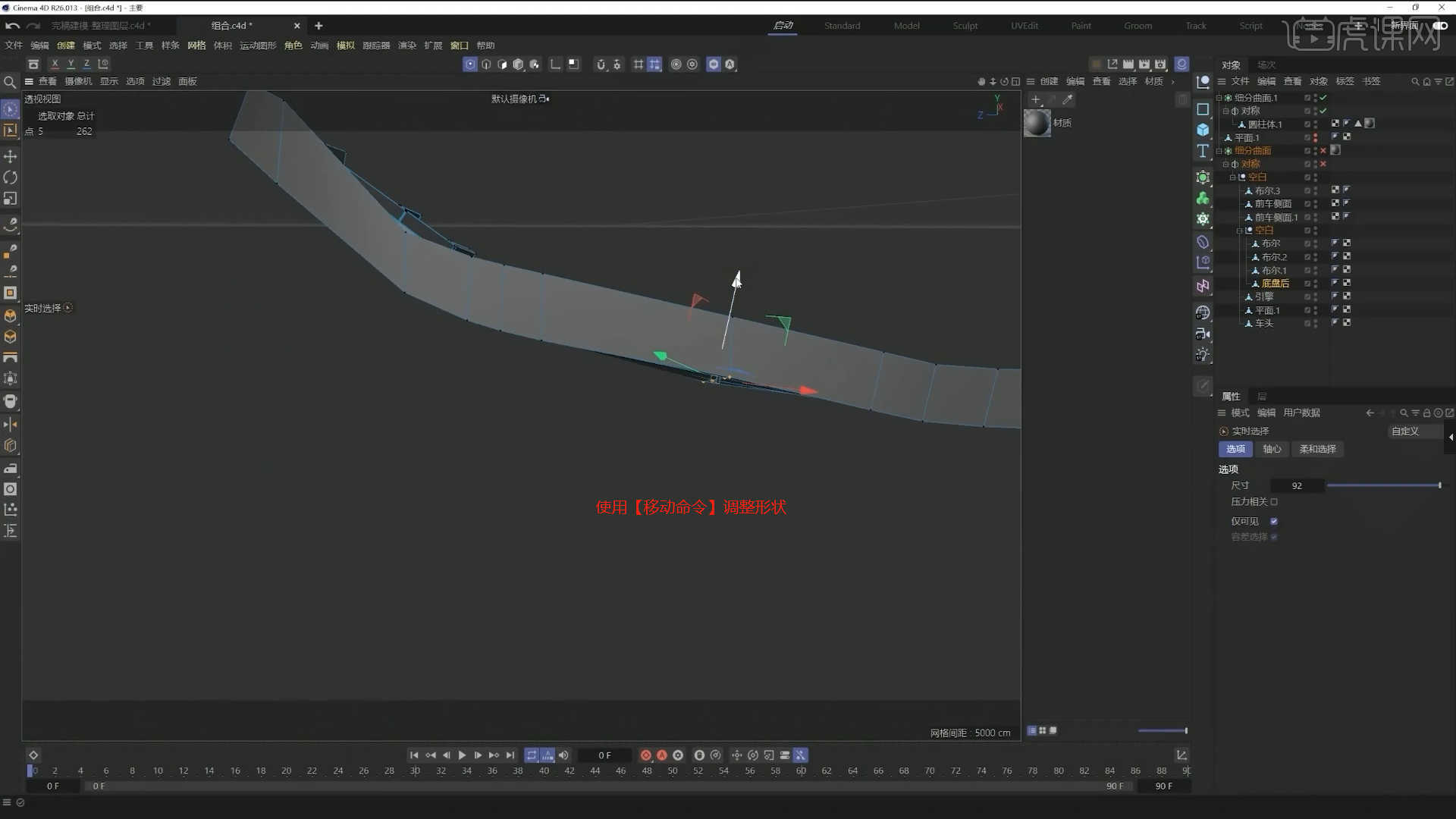The height and width of the screenshot is (819, 1456).
Task: Toggle the Y axis lock icon
Action: tap(71, 64)
